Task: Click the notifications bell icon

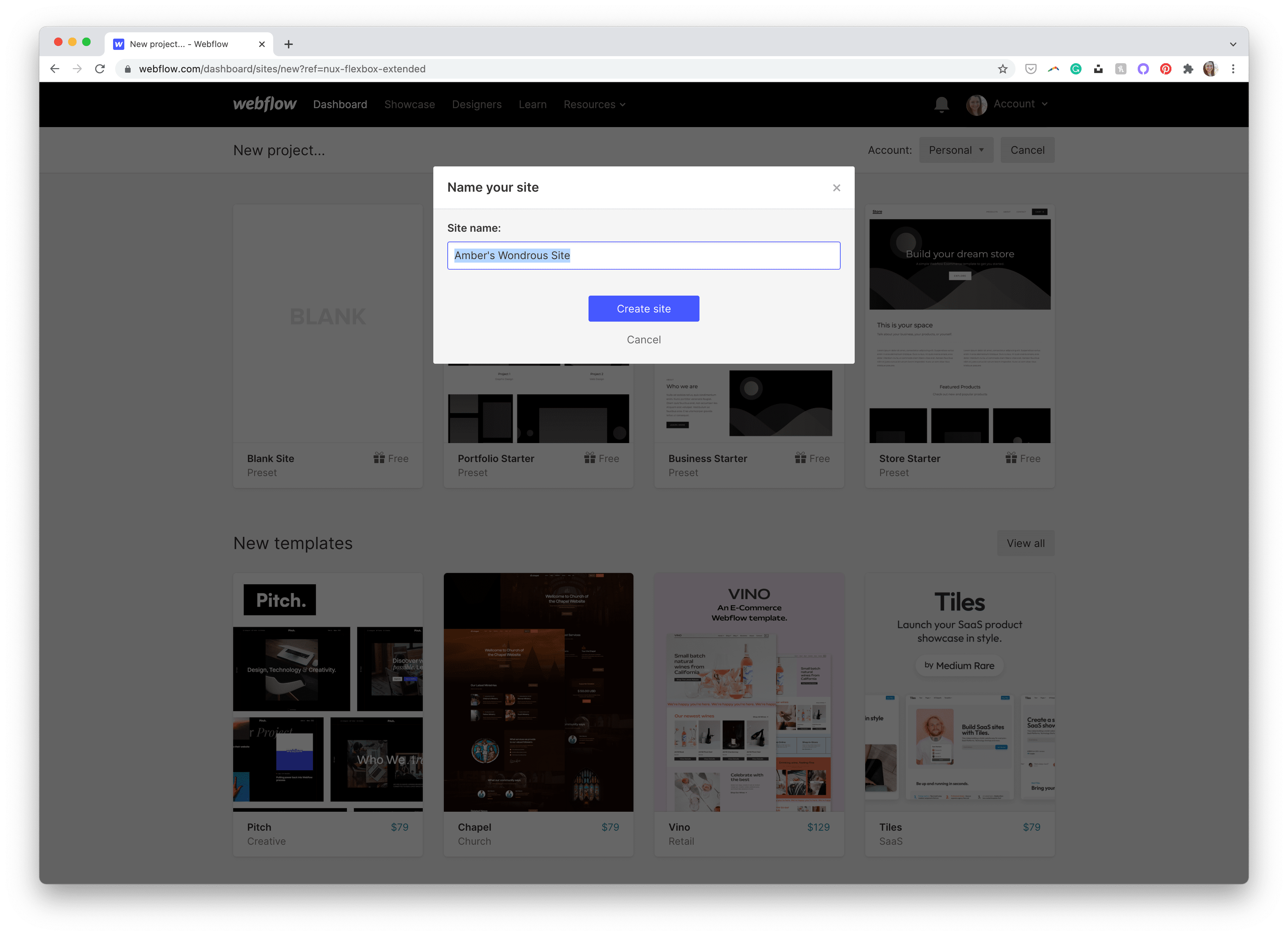Action: coord(941,105)
